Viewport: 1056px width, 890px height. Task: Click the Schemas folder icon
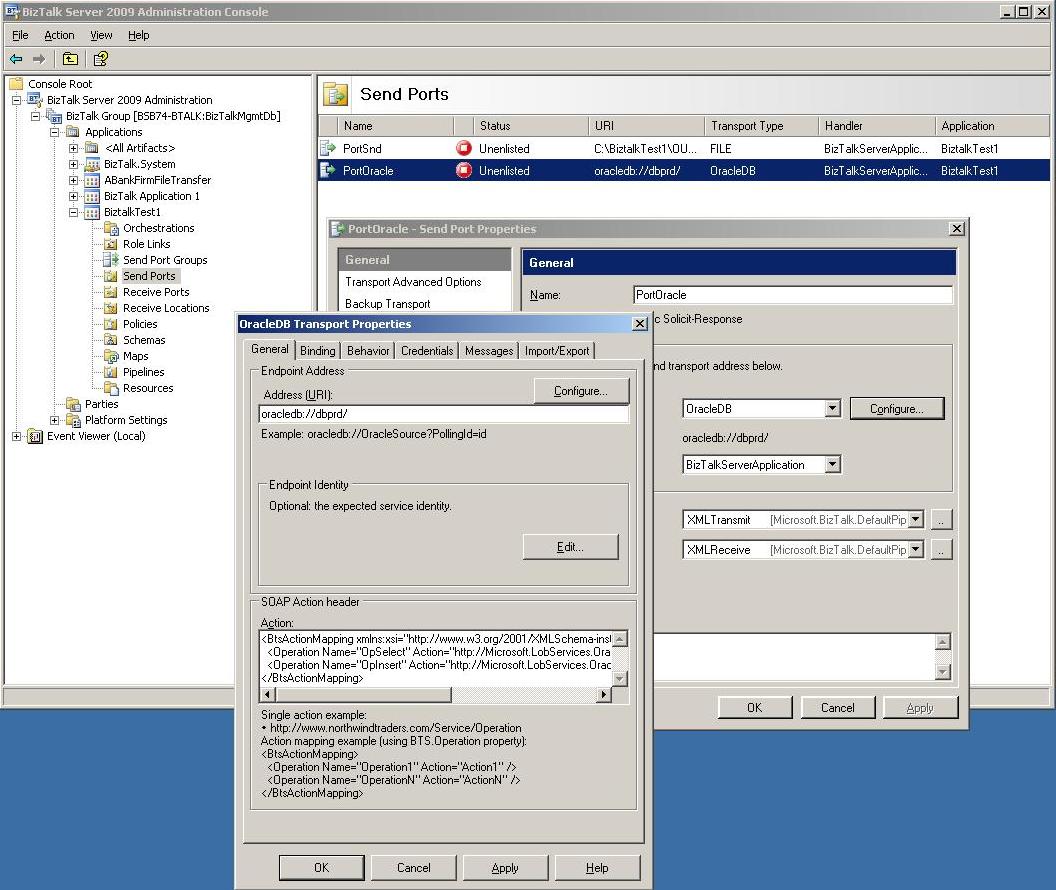pyautogui.click(x=111, y=340)
